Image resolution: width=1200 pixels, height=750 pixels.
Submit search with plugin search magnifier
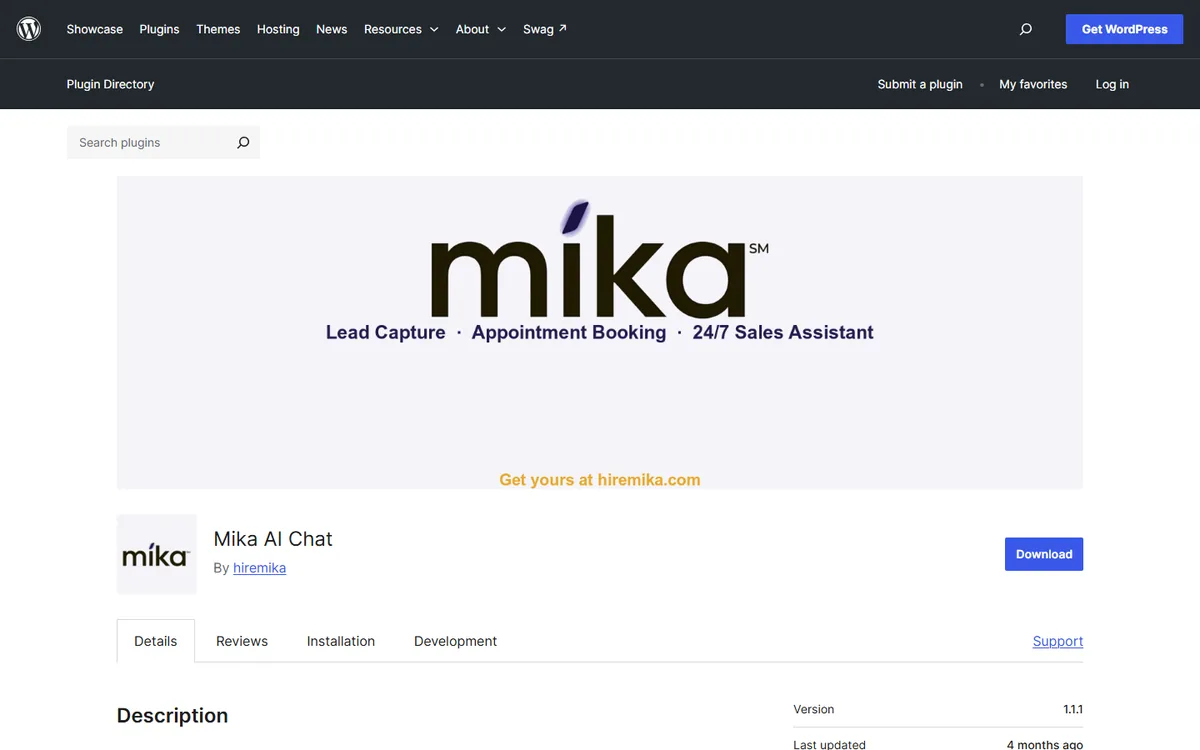tap(243, 143)
